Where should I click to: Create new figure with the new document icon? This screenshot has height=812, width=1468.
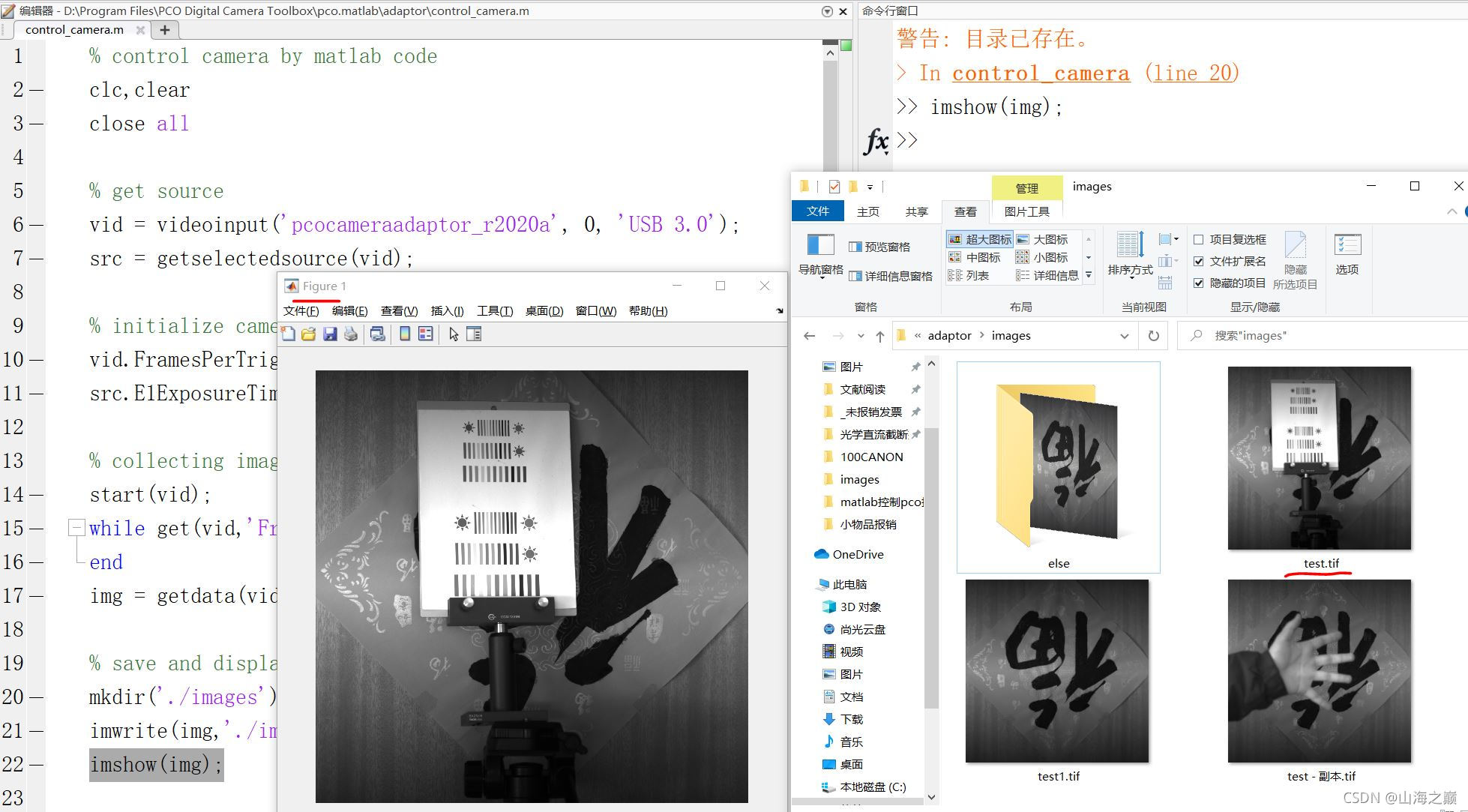[x=288, y=334]
